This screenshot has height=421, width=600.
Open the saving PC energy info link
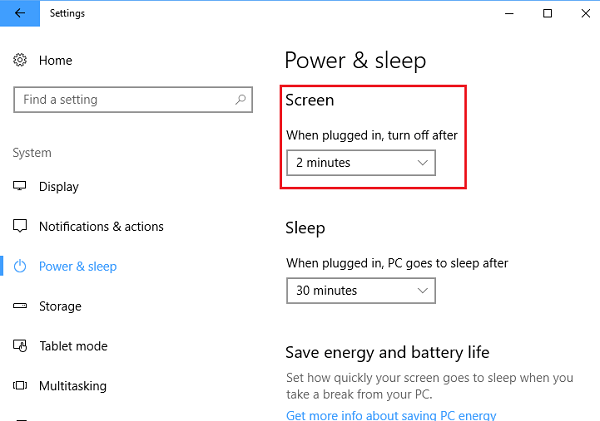[x=390, y=415]
